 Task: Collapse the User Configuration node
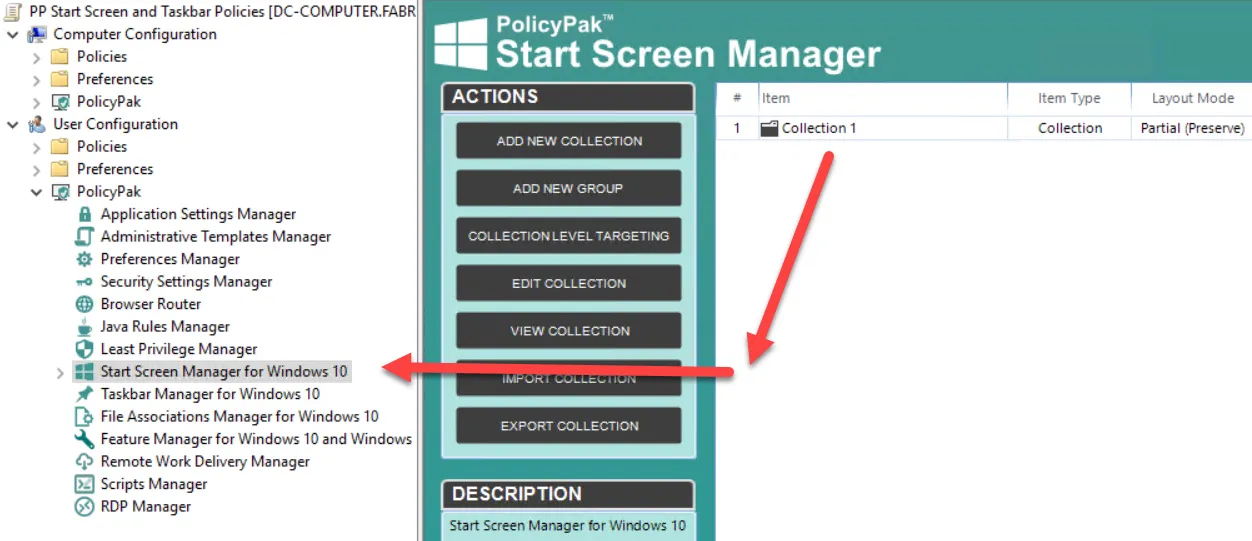click(13, 125)
